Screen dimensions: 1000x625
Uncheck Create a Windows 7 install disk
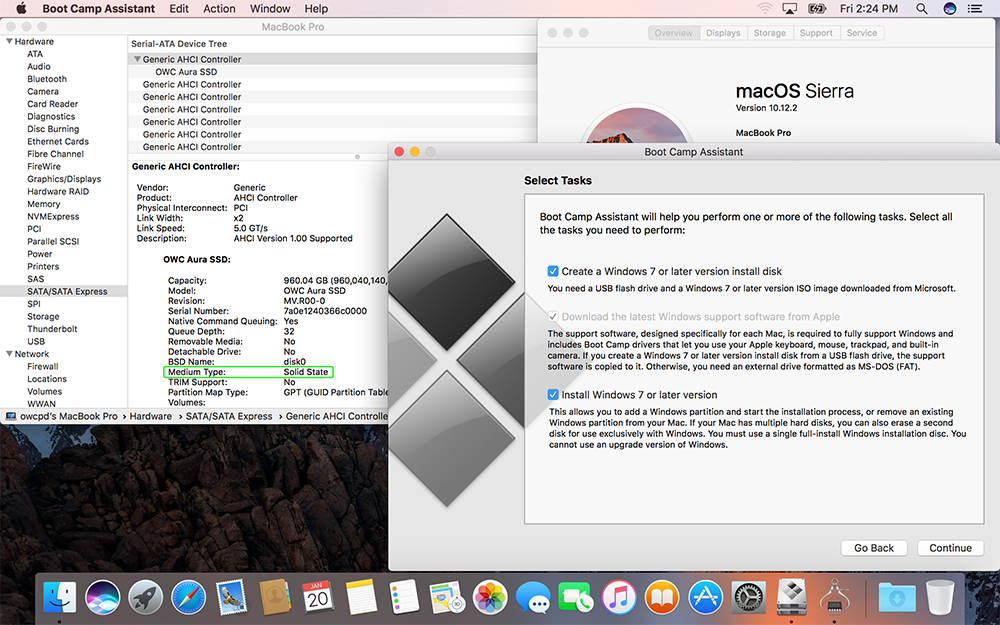tap(553, 271)
